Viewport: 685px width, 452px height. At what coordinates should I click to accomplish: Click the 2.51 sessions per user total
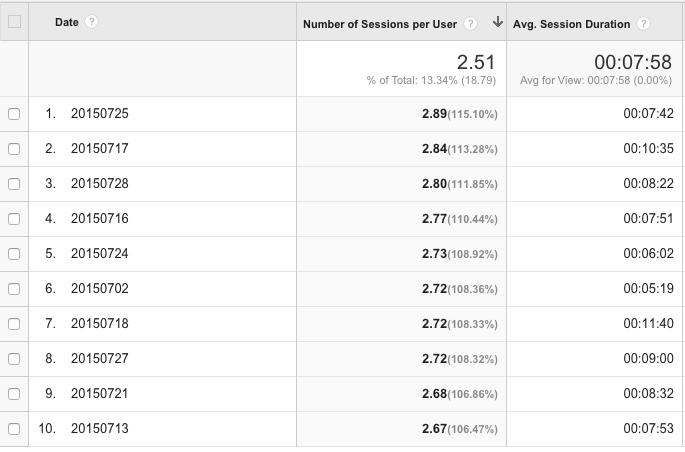tap(476, 62)
